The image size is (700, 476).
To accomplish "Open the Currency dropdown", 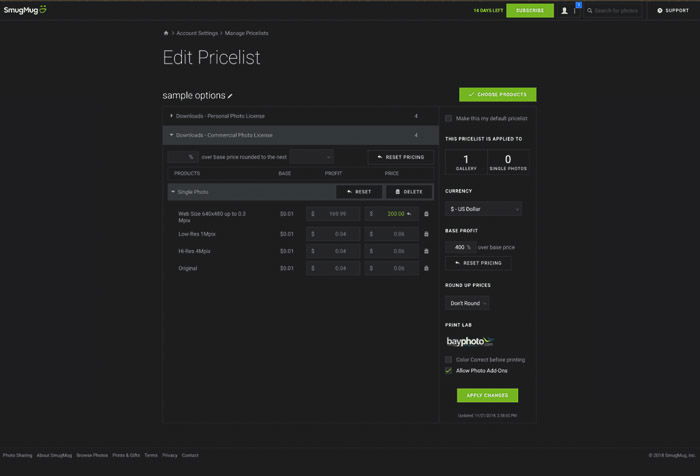I will tap(483, 209).
